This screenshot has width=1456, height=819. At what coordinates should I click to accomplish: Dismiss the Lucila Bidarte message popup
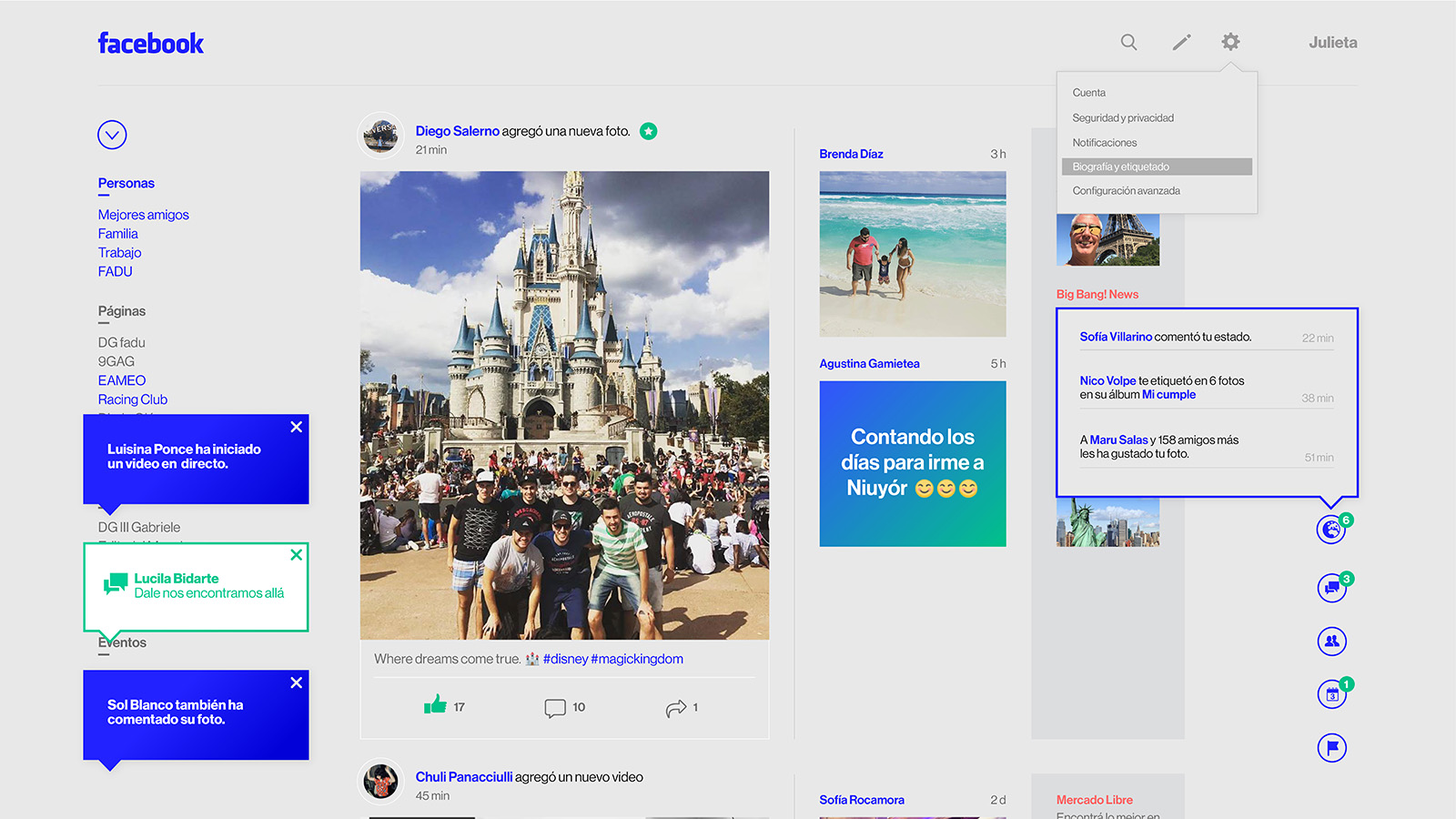296,554
